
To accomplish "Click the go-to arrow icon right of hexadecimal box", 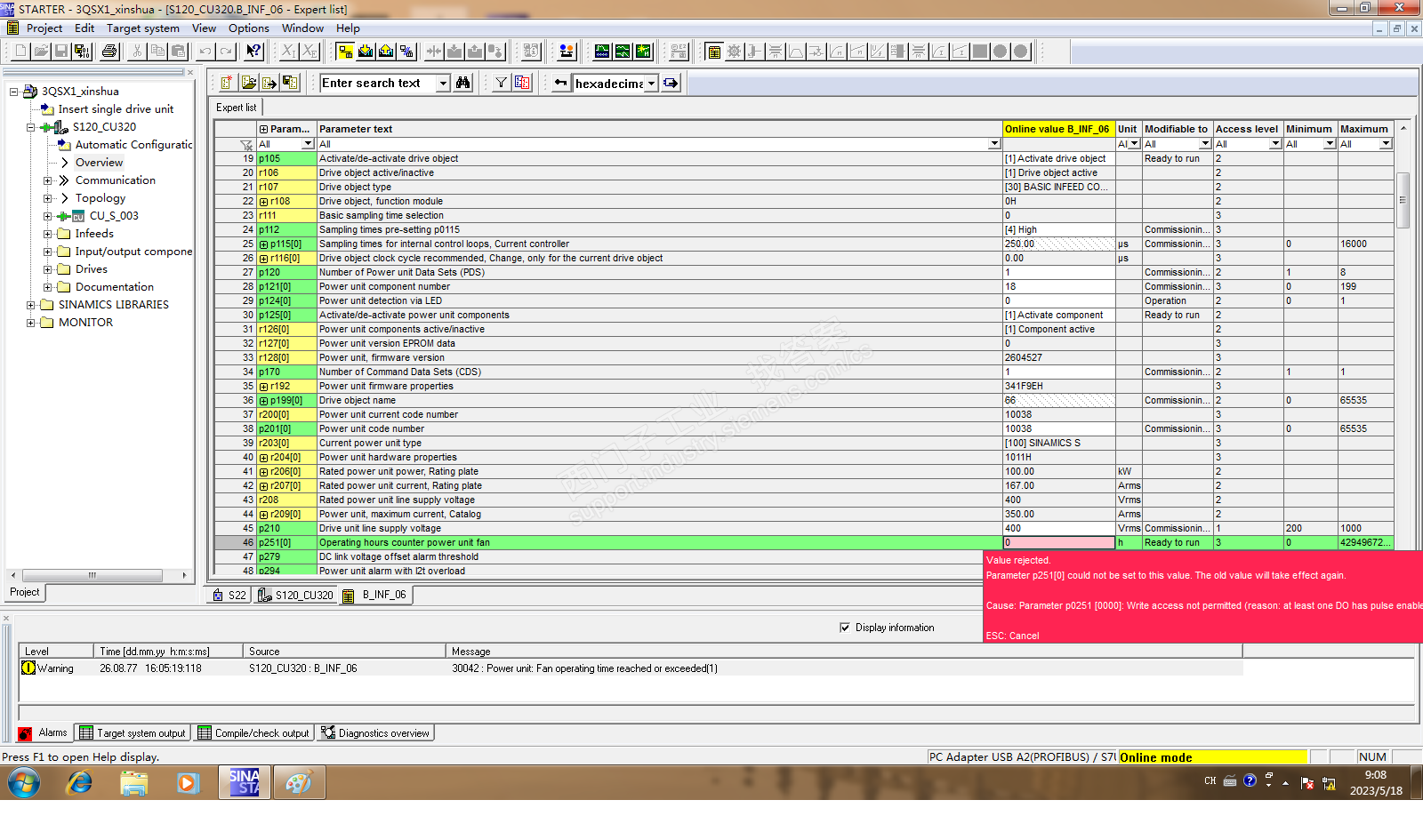I will pyautogui.click(x=671, y=83).
